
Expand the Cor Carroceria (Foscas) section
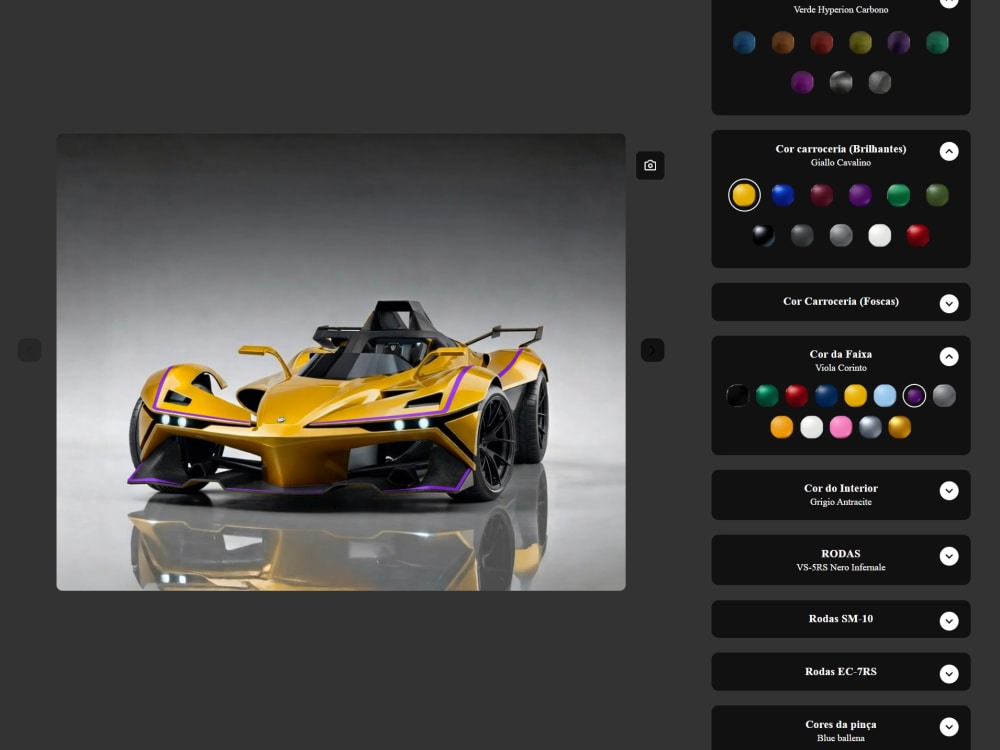click(949, 304)
